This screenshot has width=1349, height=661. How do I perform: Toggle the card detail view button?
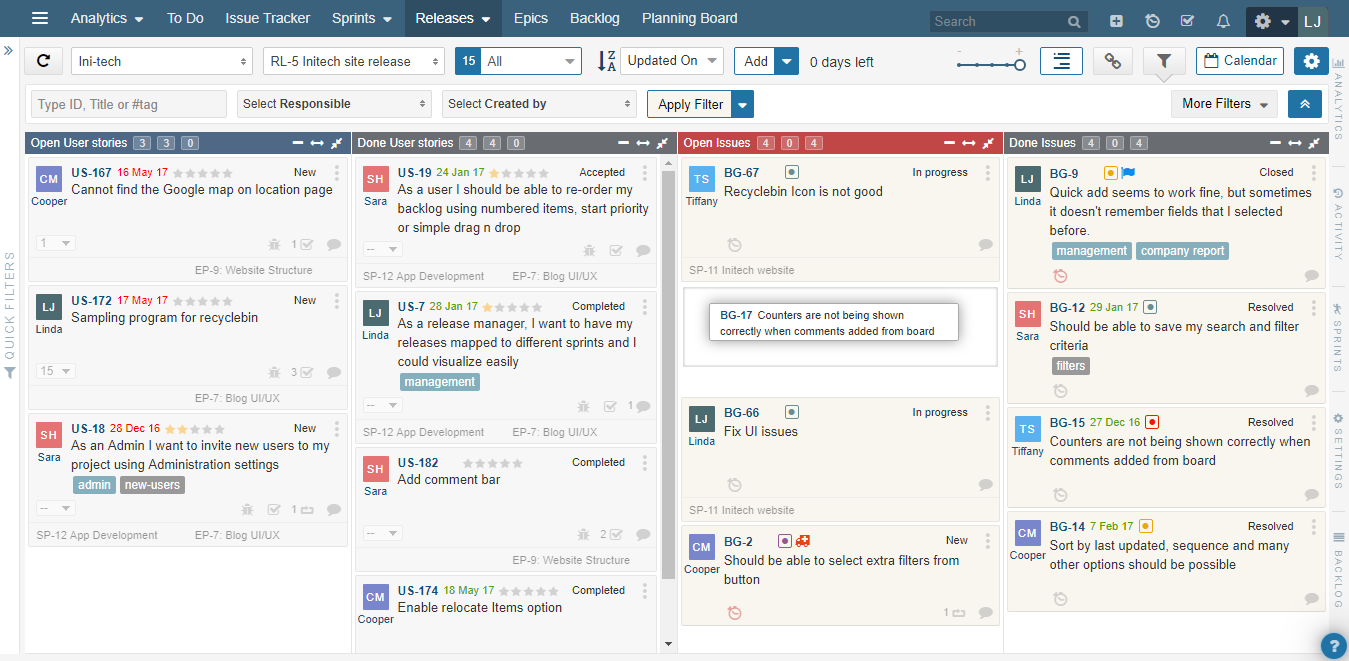click(x=1061, y=61)
